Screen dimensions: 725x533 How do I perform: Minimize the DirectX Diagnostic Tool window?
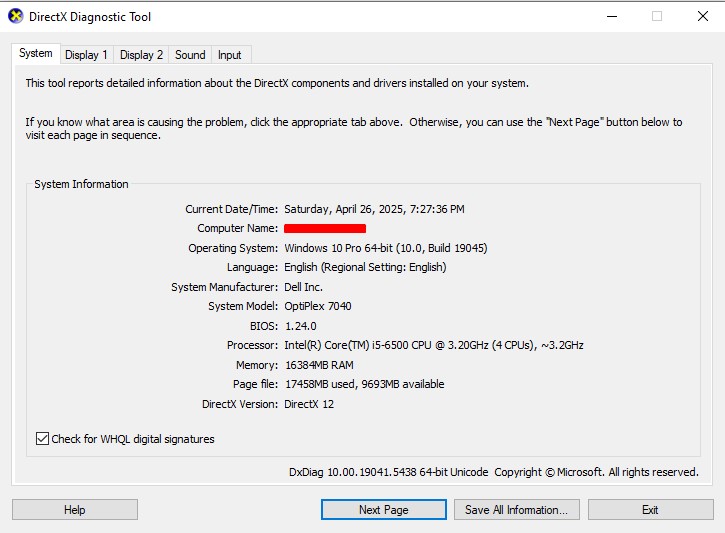point(612,17)
